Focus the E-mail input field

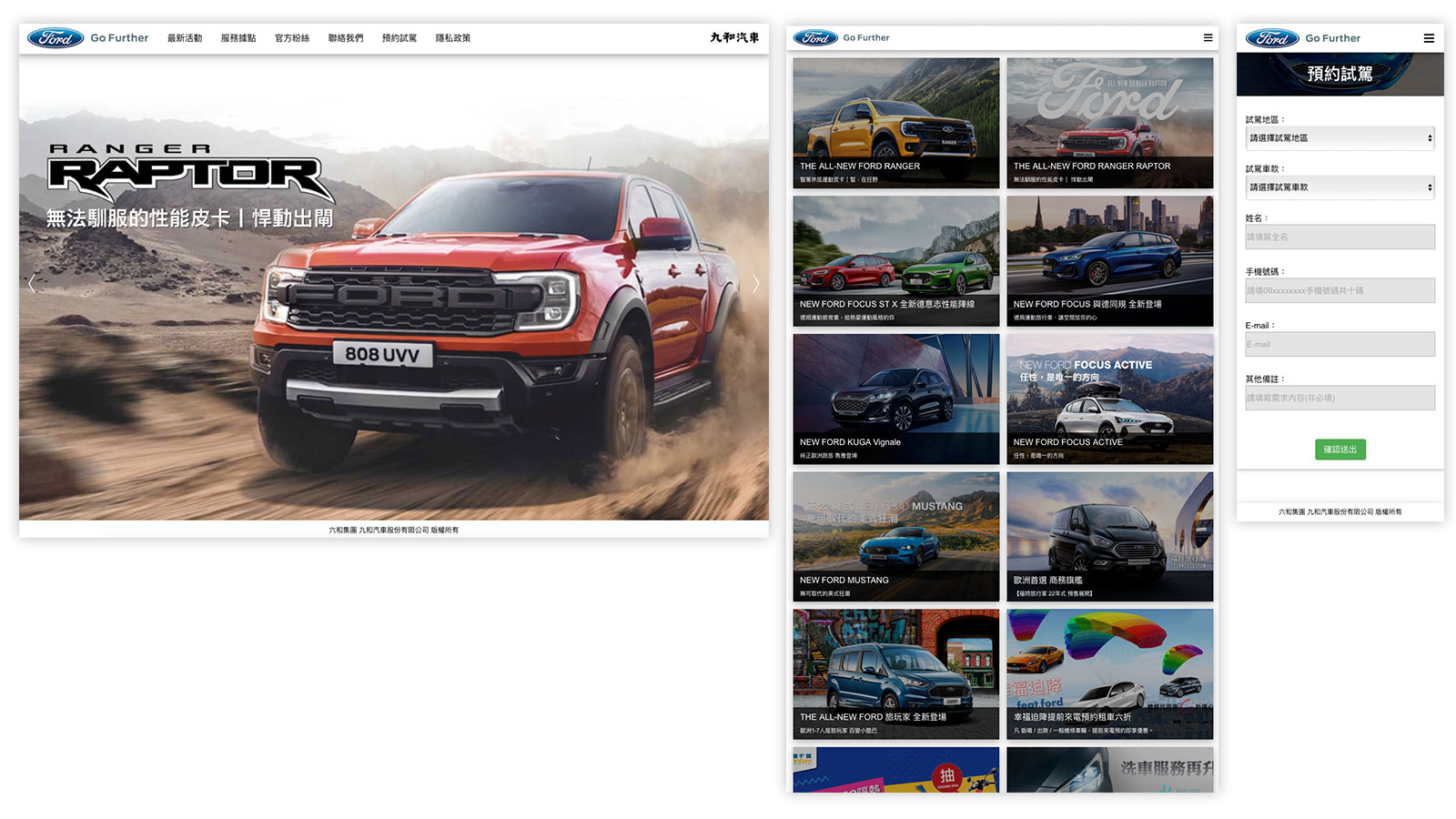pos(1340,345)
